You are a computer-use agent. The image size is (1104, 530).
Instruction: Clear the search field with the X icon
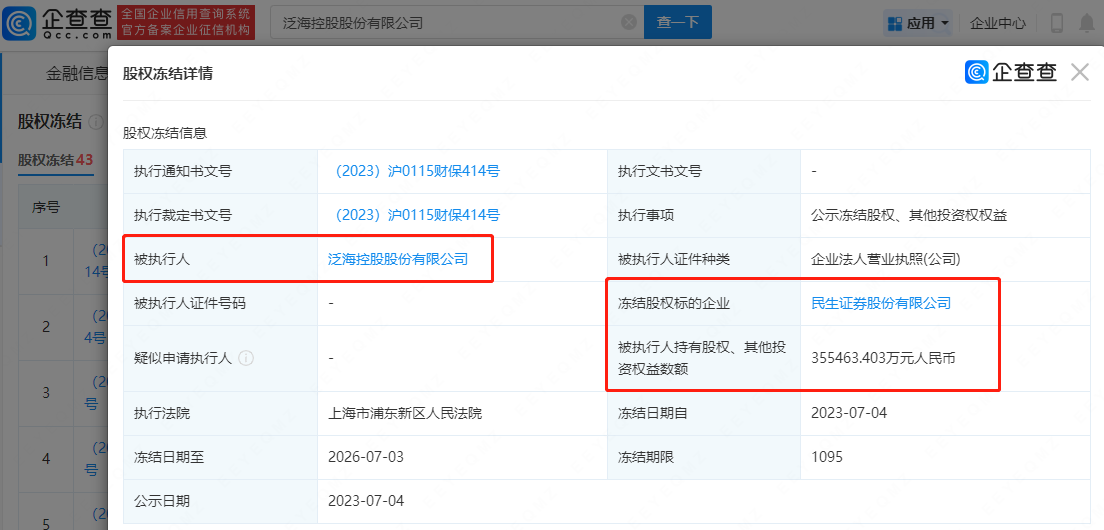click(x=629, y=23)
